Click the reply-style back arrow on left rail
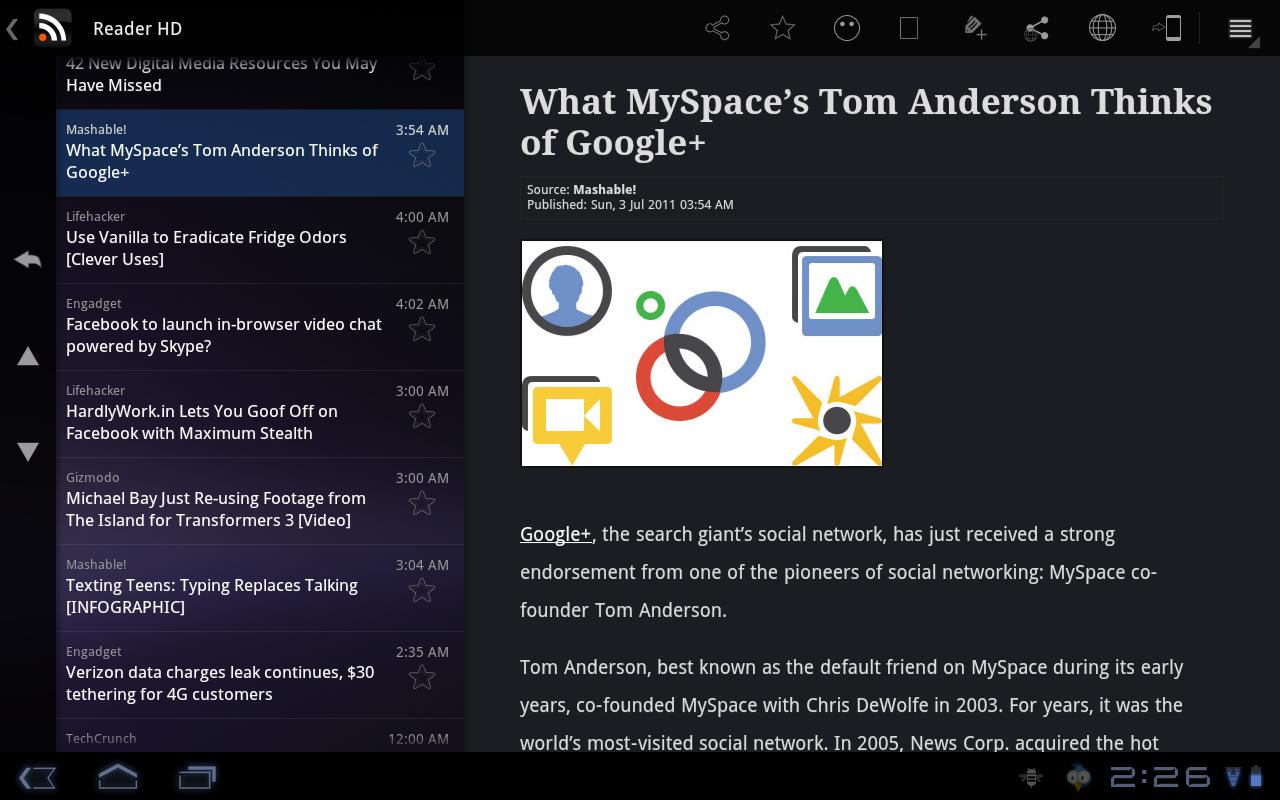Screen dimensions: 1280x800 pyautogui.click(x=28, y=260)
